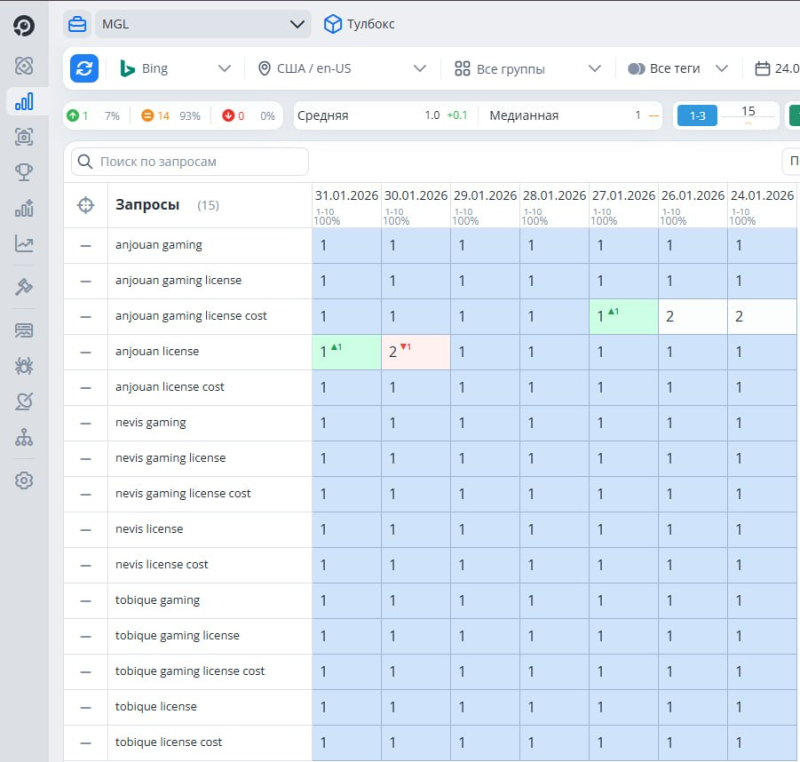
Task: Select the anjouan license query
Action: point(157,351)
